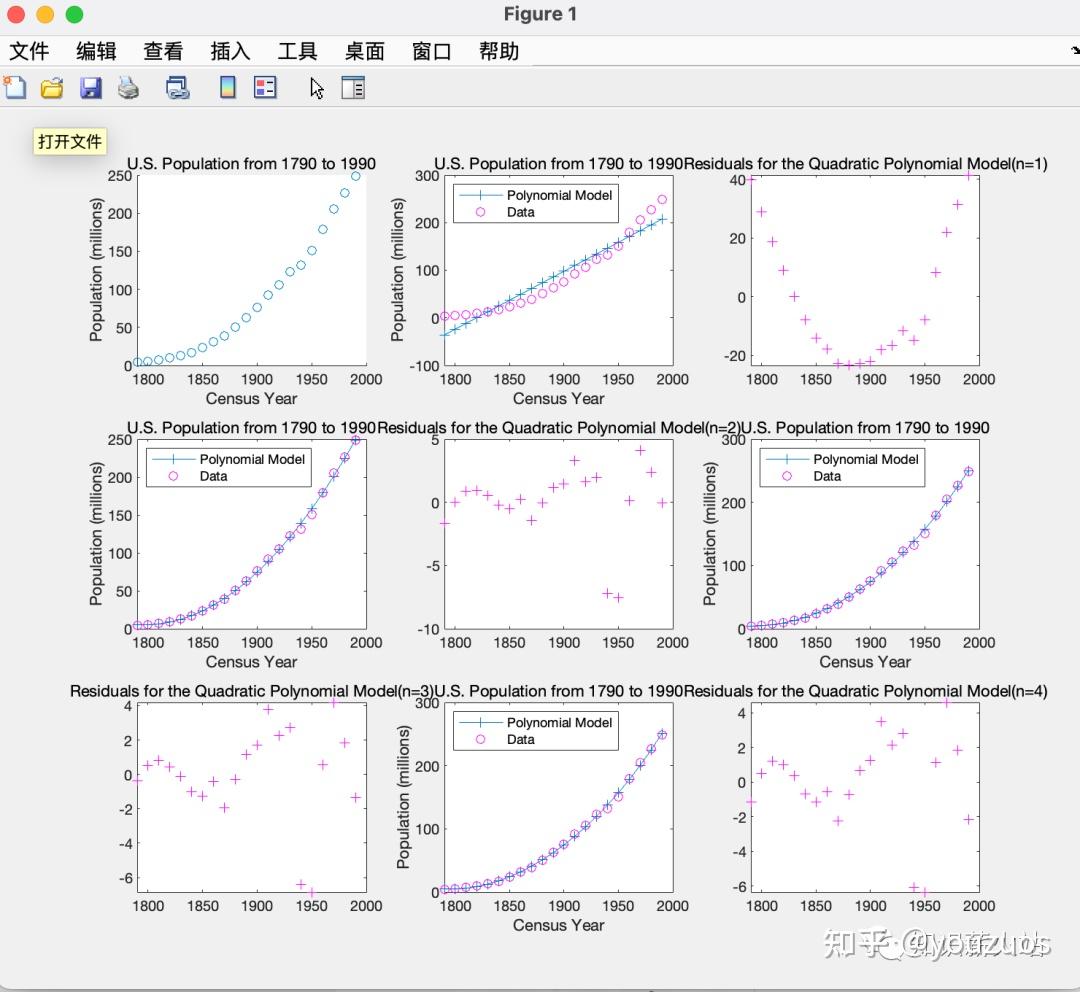Click the Save Figure floppy icon
Viewport: 1080px width, 992px height.
pos(91,88)
